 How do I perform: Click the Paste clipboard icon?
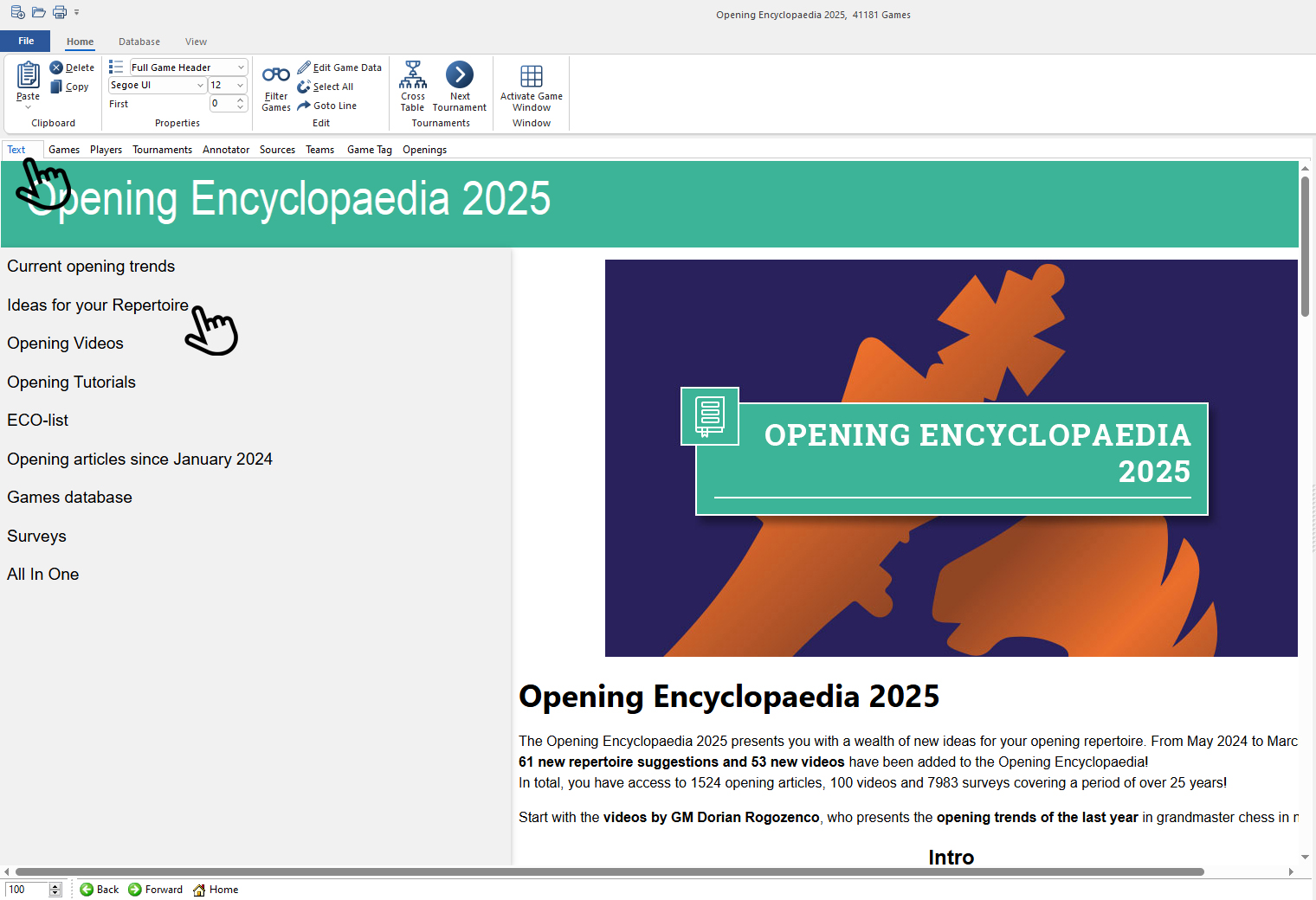[x=28, y=76]
